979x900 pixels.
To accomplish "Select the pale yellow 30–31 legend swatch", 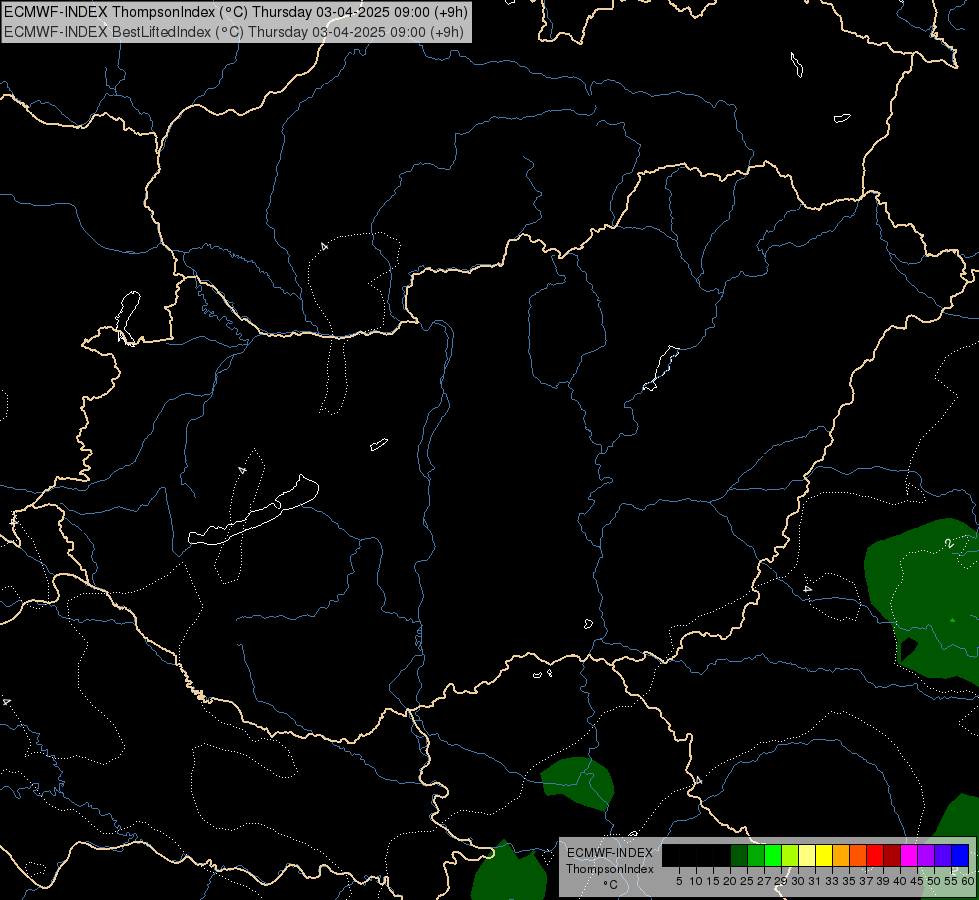I will [807, 856].
